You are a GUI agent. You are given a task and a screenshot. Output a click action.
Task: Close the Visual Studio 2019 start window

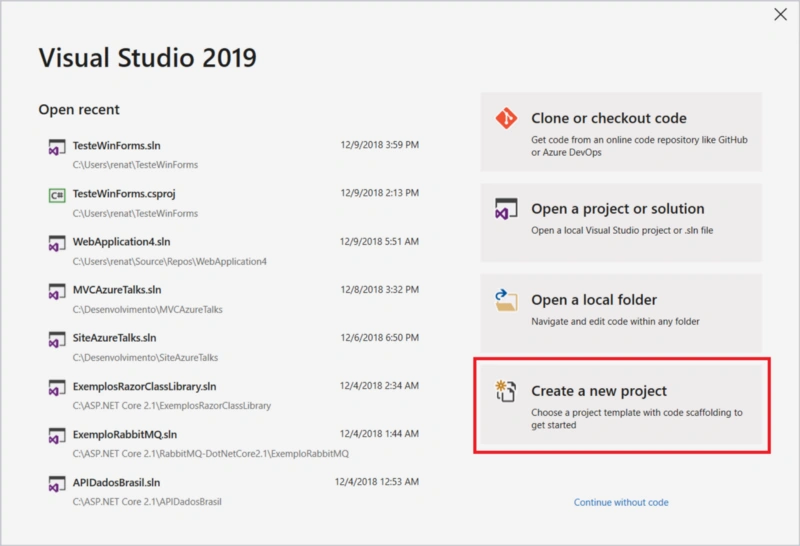(x=780, y=14)
